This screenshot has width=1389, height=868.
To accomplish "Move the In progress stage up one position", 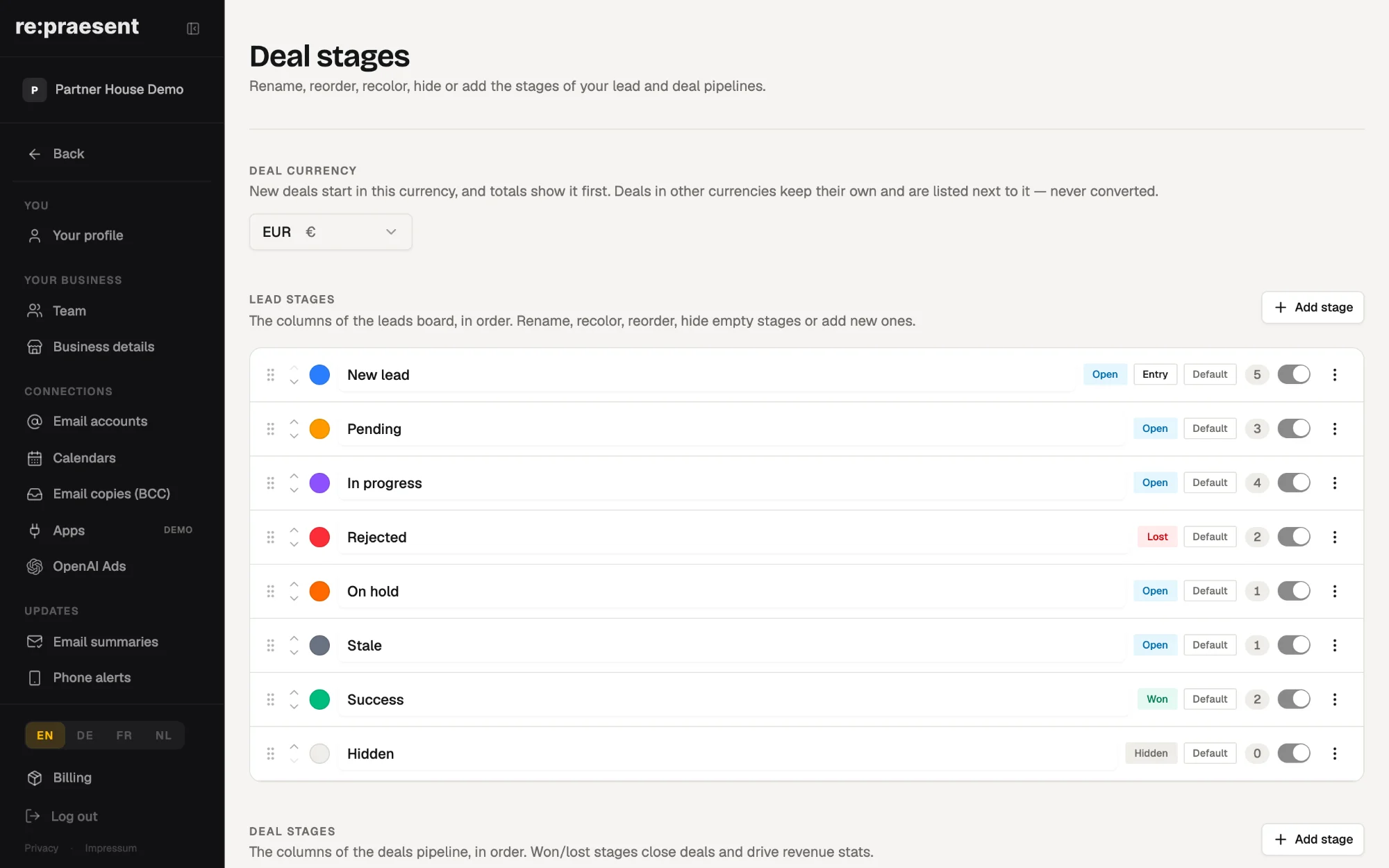I will coord(294,476).
